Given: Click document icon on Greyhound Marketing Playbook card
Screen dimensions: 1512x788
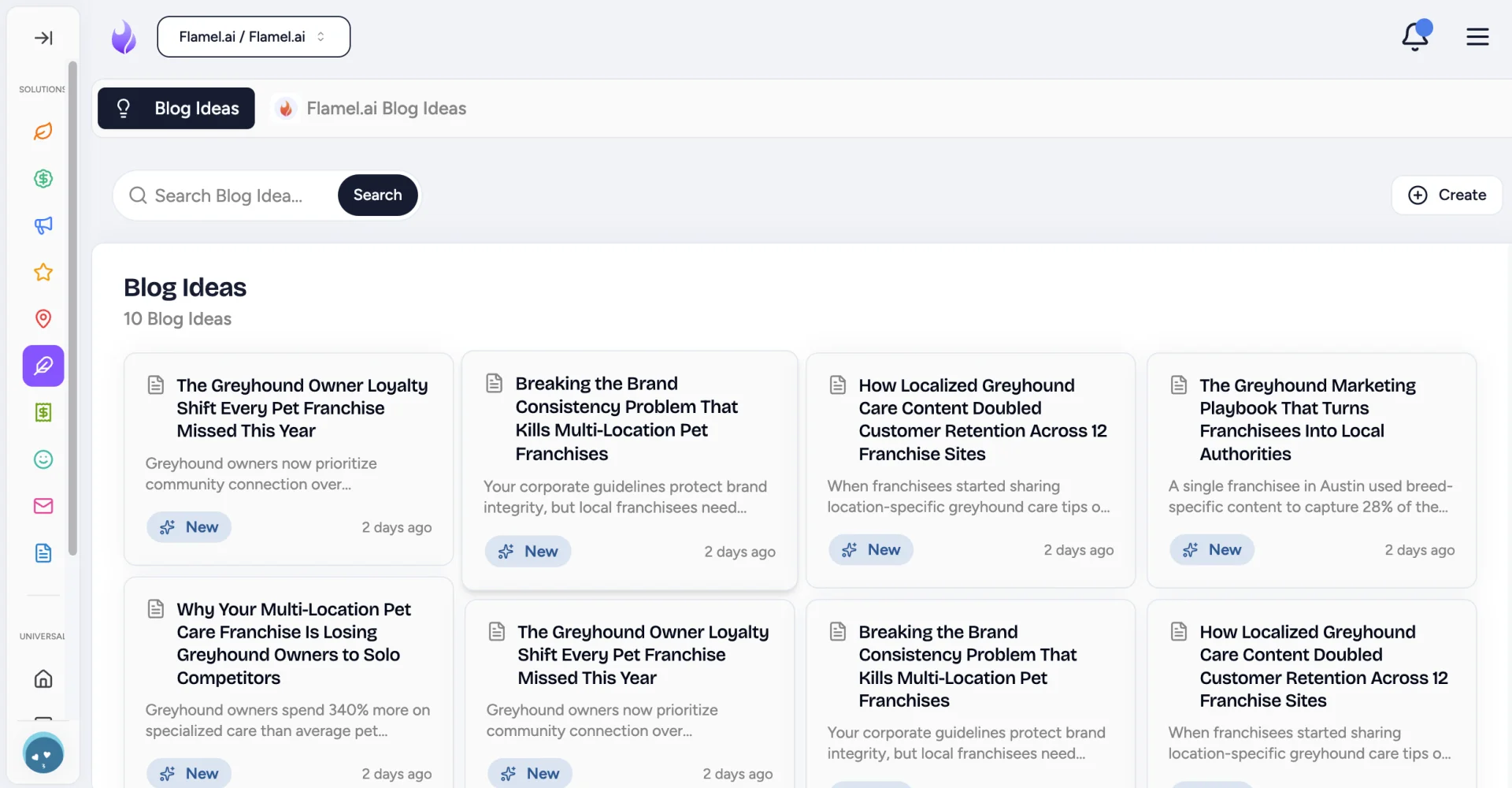Looking at the screenshot, I should coord(1179,385).
